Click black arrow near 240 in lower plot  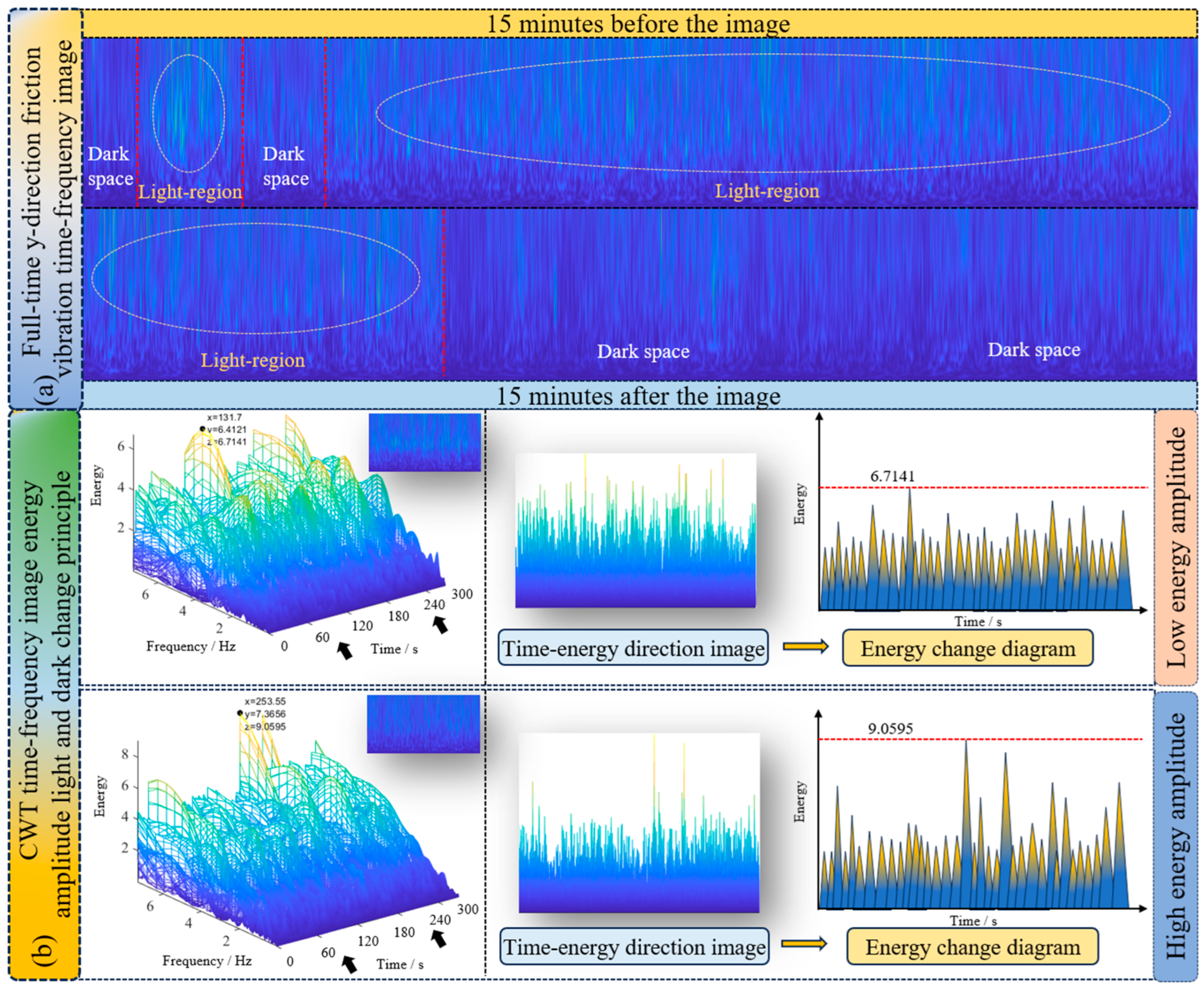(438, 938)
